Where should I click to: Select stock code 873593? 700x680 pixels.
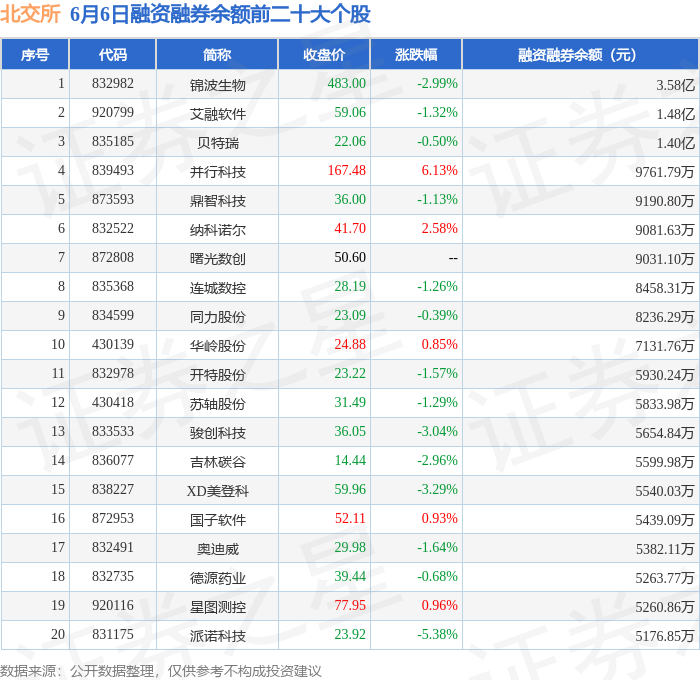[112, 200]
